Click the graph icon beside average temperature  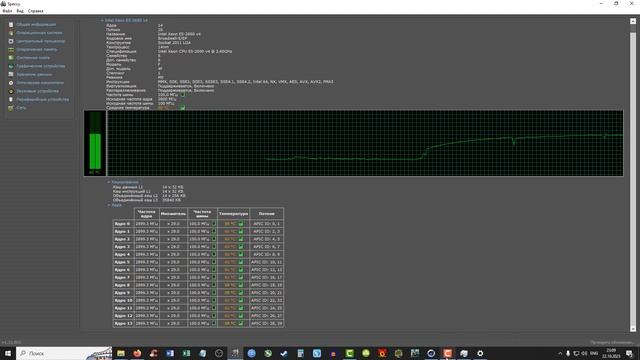pos(182,108)
